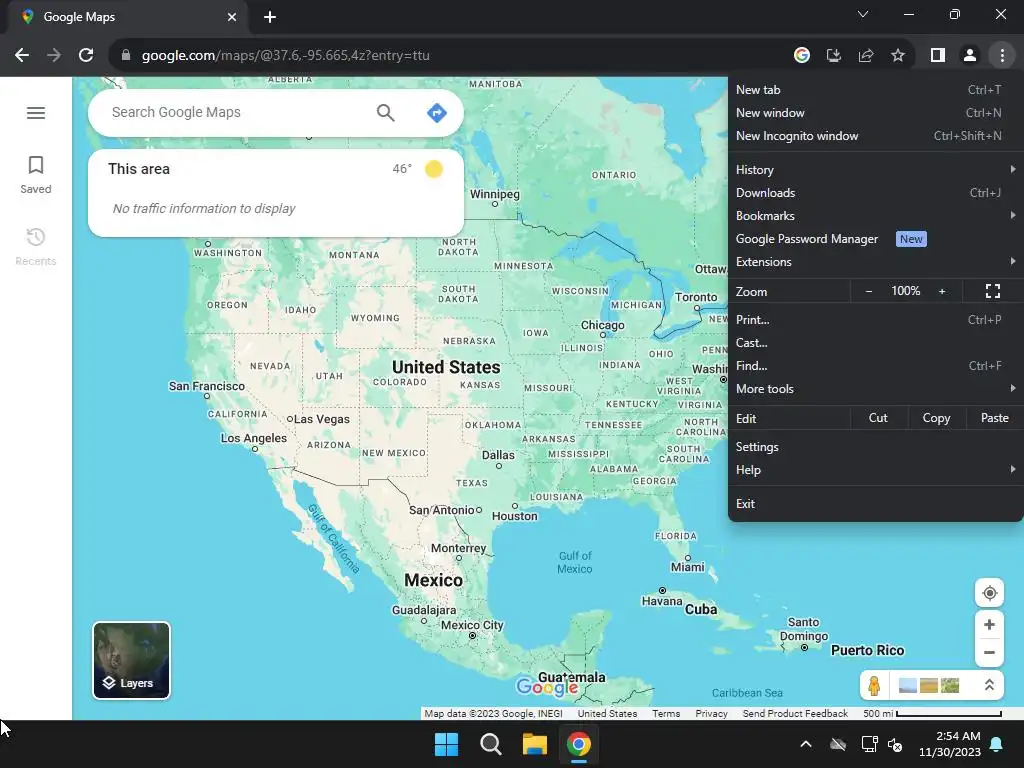
Task: Open Terms link at map footer
Action: [x=666, y=714]
